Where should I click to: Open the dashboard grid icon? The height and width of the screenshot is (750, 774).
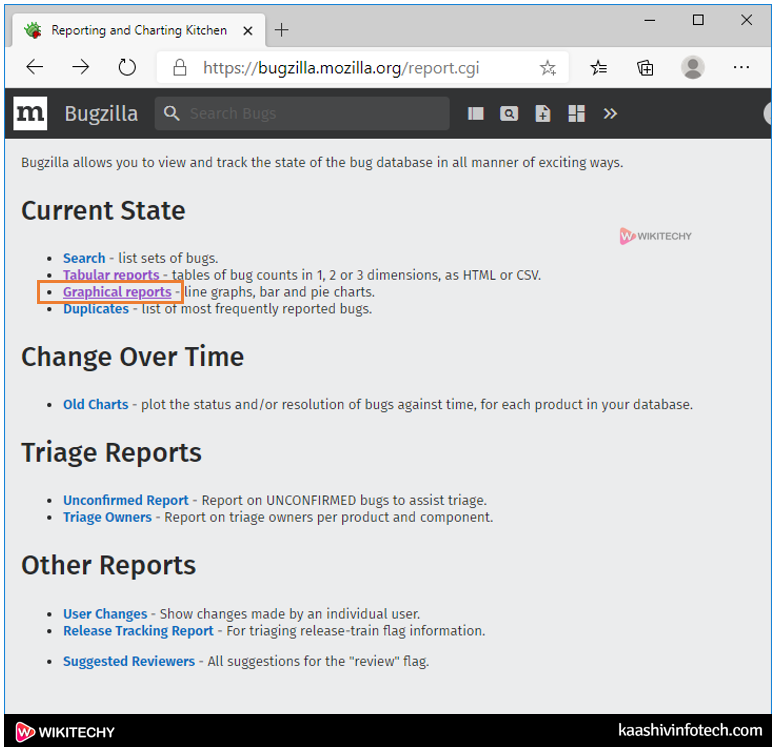coord(576,114)
